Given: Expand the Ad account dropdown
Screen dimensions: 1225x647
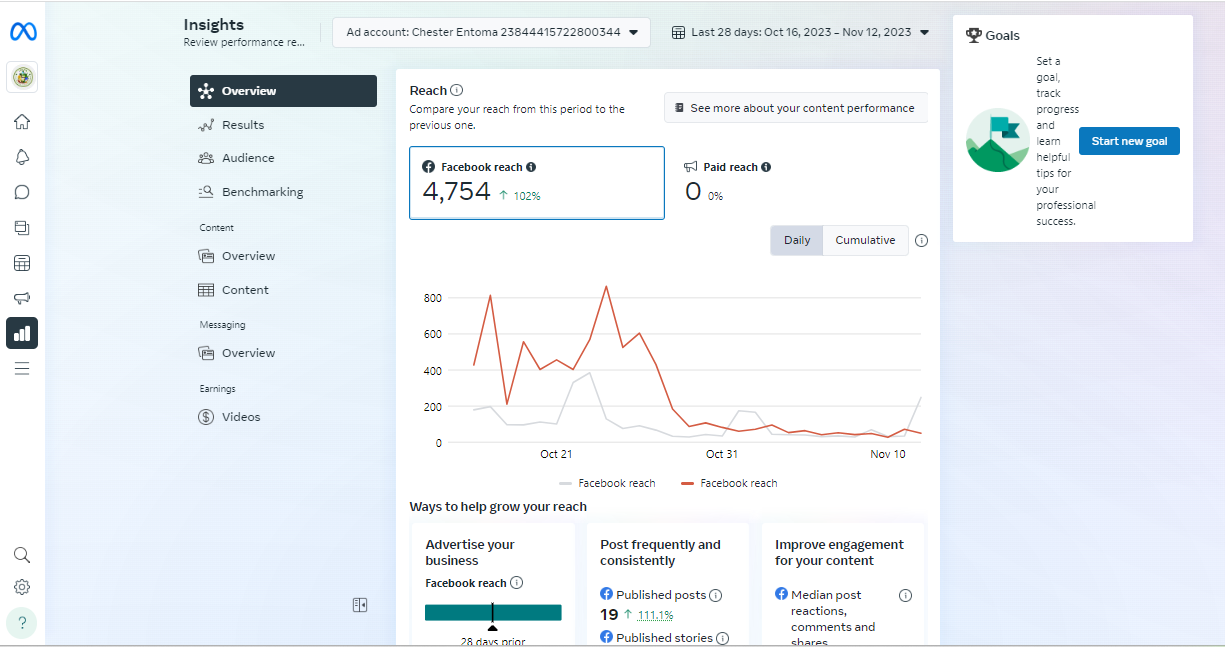Looking at the screenshot, I should pyautogui.click(x=491, y=32).
